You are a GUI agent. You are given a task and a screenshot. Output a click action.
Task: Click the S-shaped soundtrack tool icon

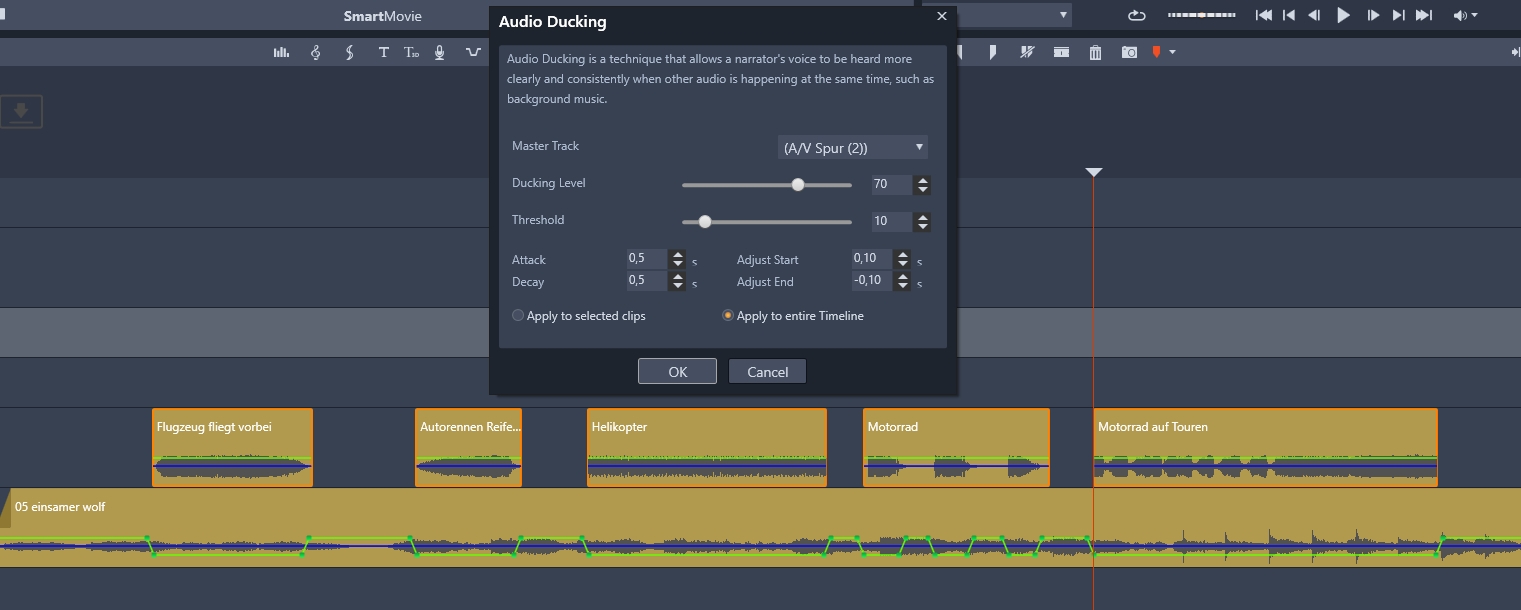point(349,52)
